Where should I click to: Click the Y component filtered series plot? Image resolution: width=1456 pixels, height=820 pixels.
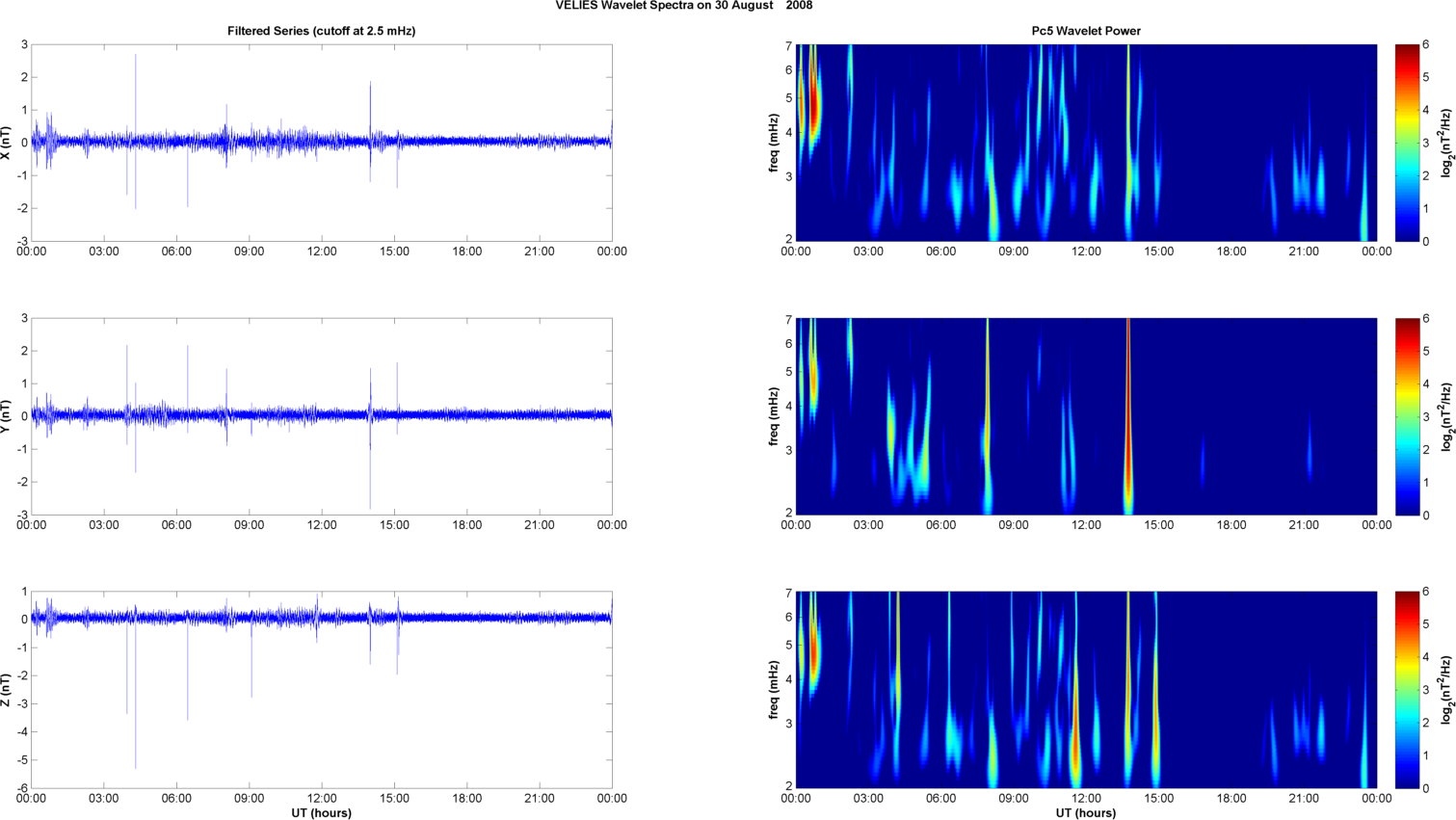pyautogui.click(x=322, y=416)
